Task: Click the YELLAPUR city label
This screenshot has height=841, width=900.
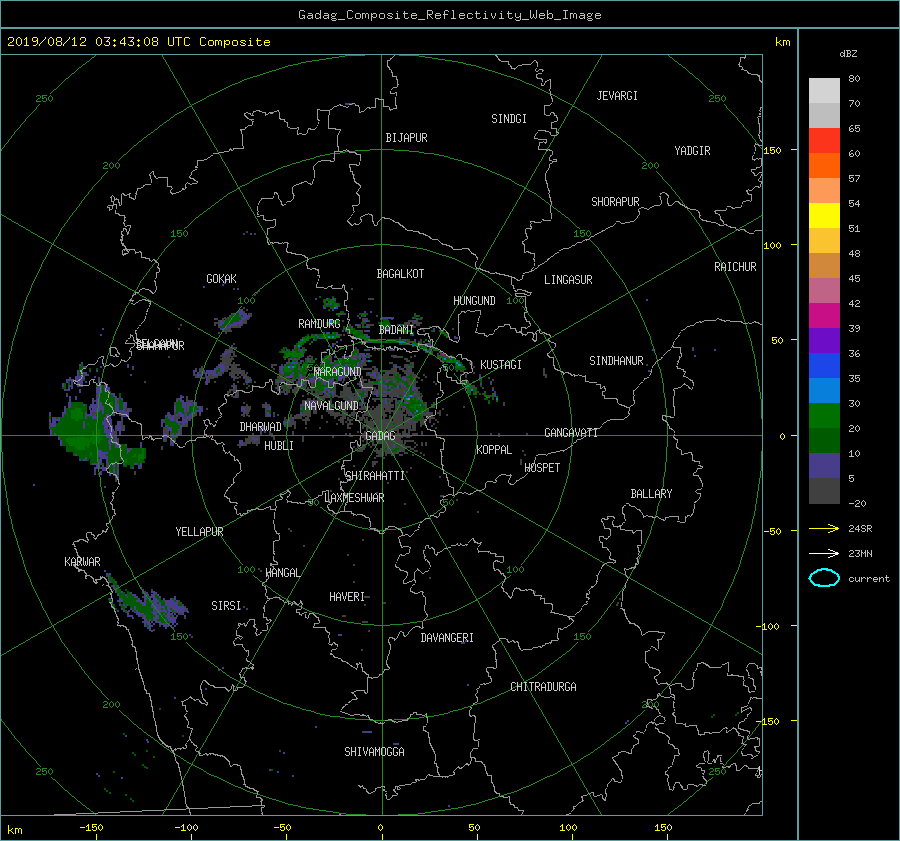Action: tap(199, 532)
